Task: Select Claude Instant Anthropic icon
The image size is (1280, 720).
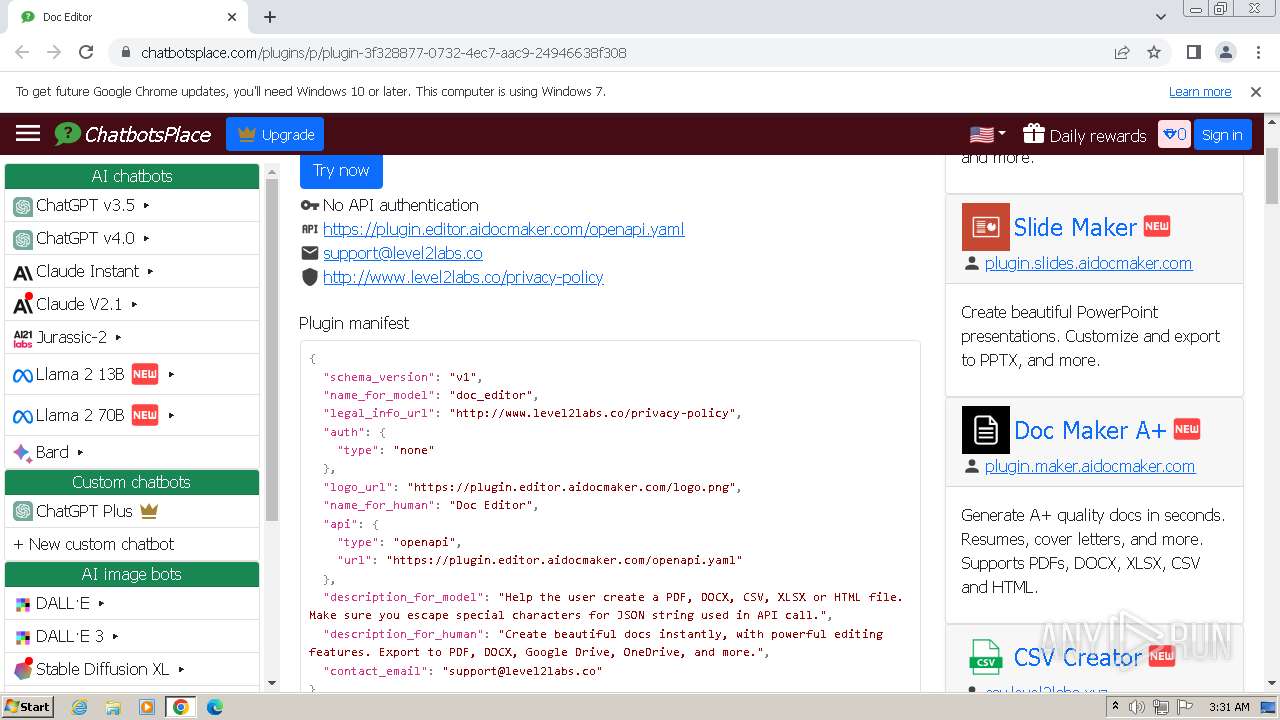Action: click(23, 272)
